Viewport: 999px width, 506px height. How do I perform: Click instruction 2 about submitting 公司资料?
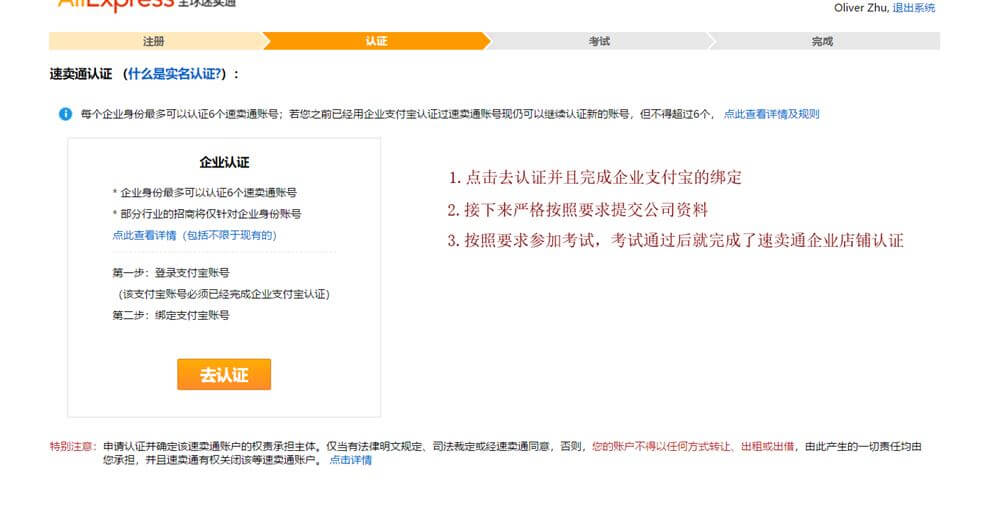pos(577,210)
